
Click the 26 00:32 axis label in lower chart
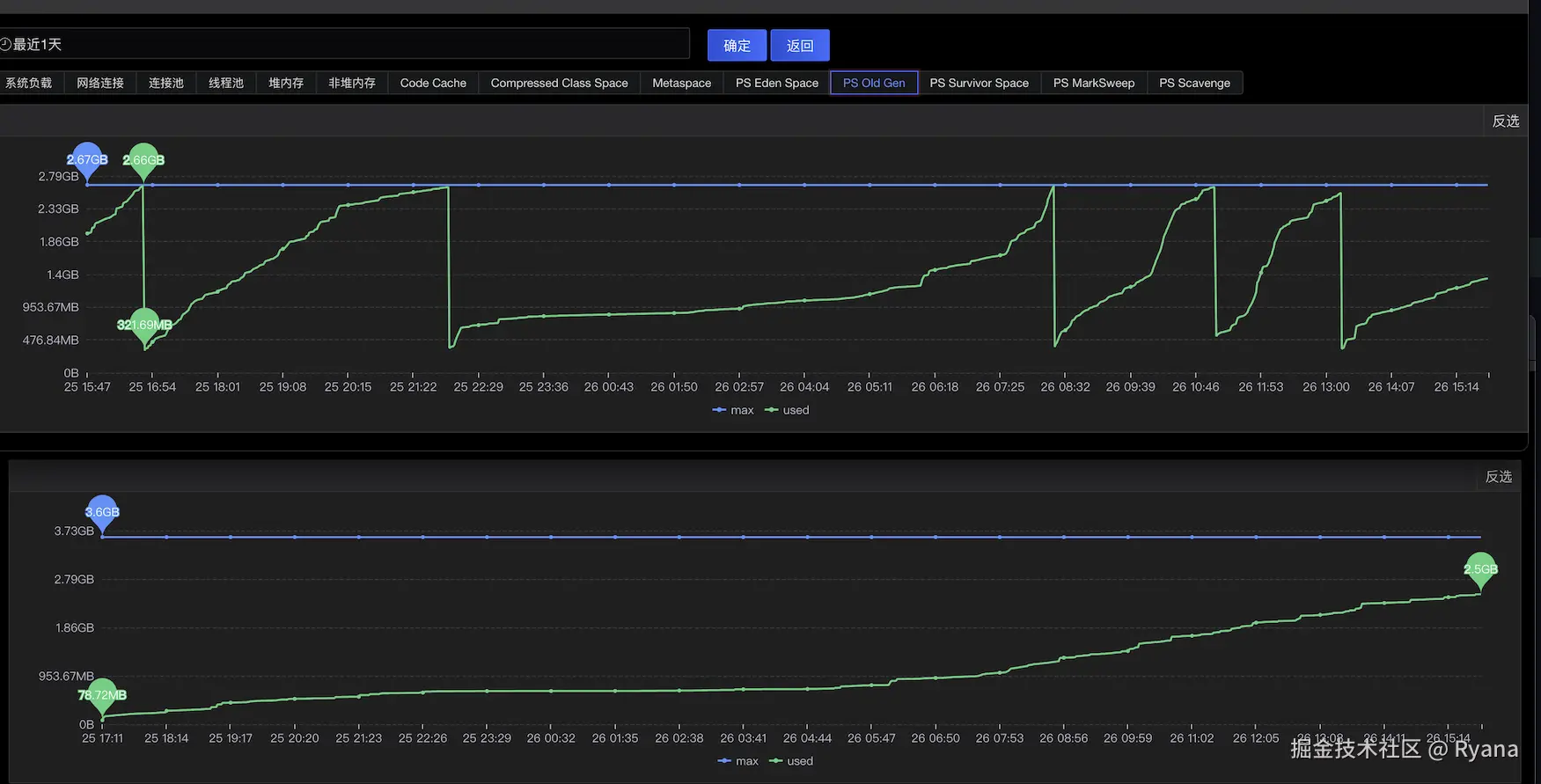click(551, 738)
